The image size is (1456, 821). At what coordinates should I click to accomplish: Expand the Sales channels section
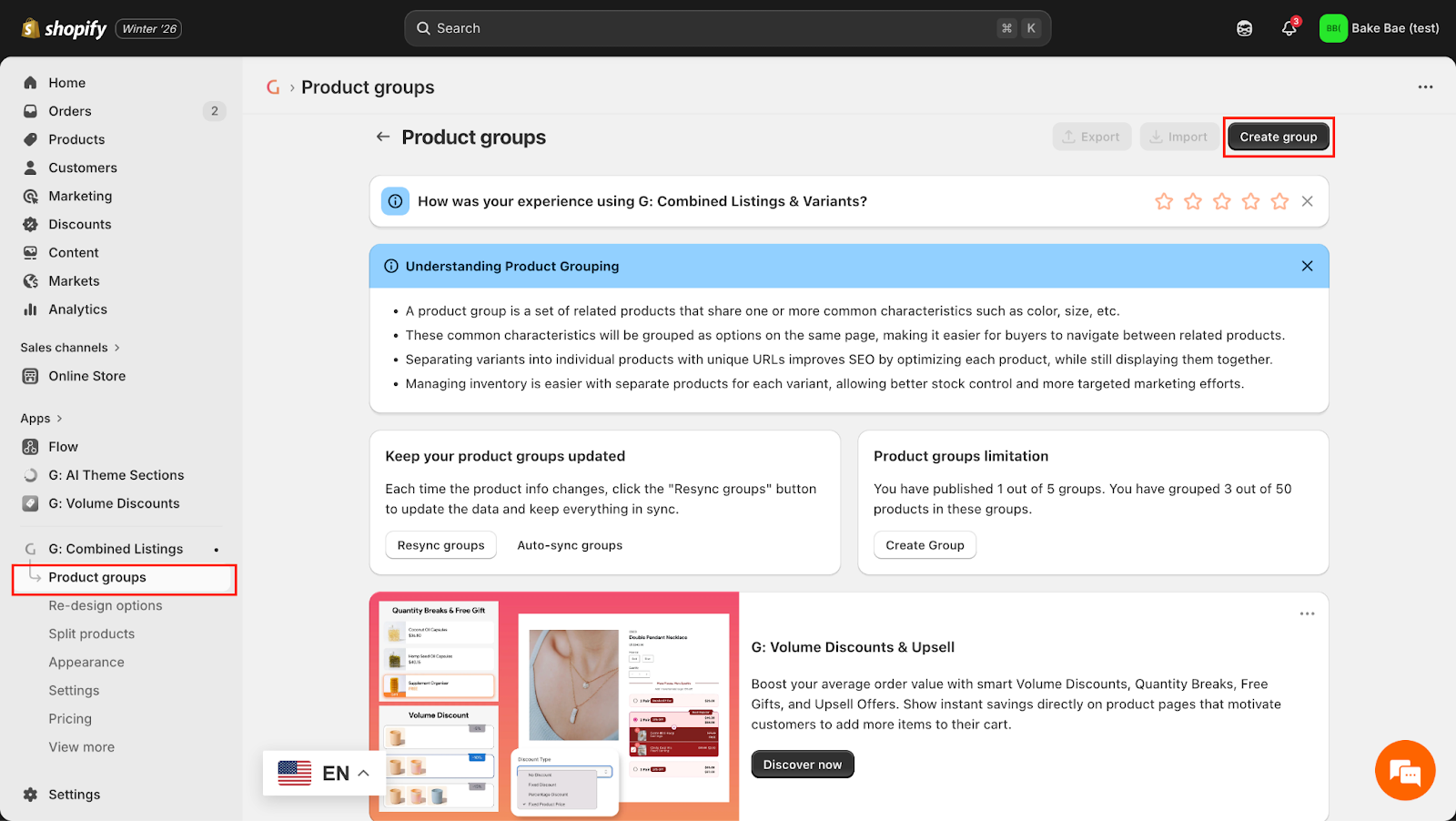(x=70, y=348)
